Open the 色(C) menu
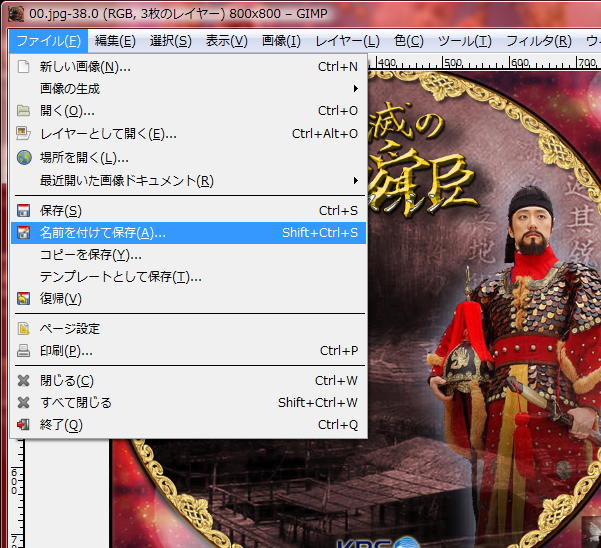Image resolution: width=601 pixels, height=548 pixels. pyautogui.click(x=409, y=41)
